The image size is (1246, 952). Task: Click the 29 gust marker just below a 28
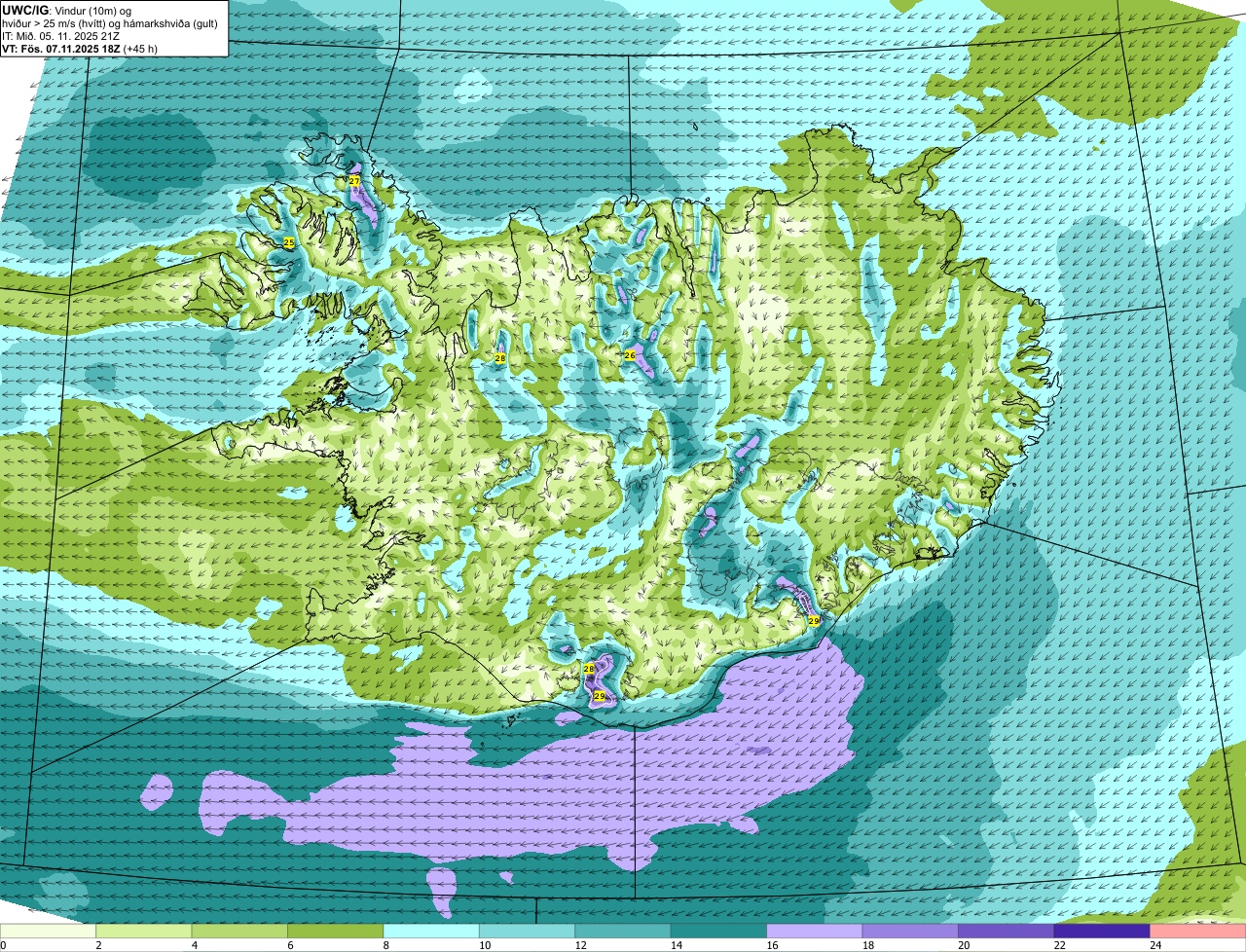click(600, 696)
